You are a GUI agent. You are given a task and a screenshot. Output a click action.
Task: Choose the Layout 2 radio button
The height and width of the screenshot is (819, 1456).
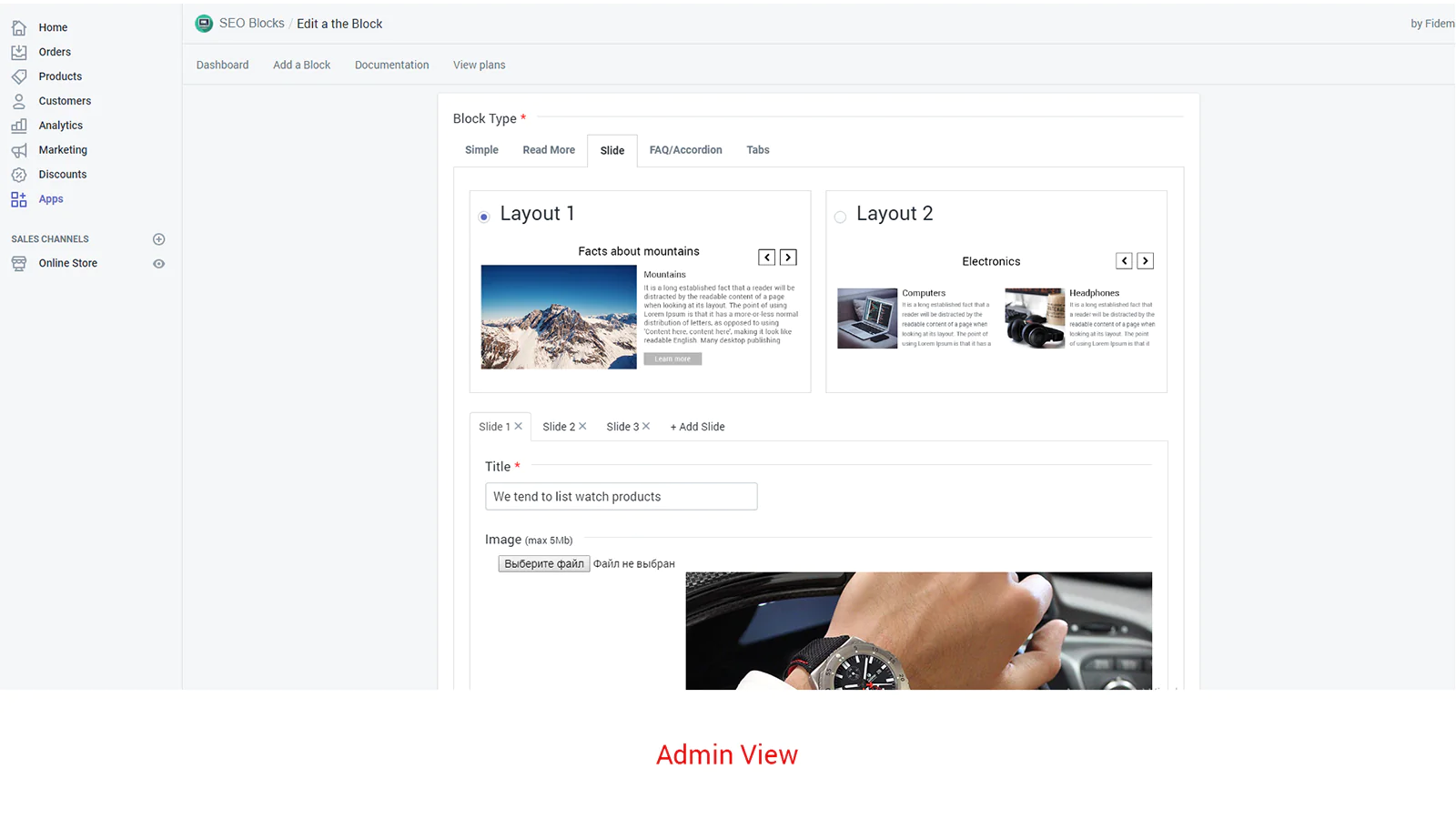pyautogui.click(x=840, y=217)
